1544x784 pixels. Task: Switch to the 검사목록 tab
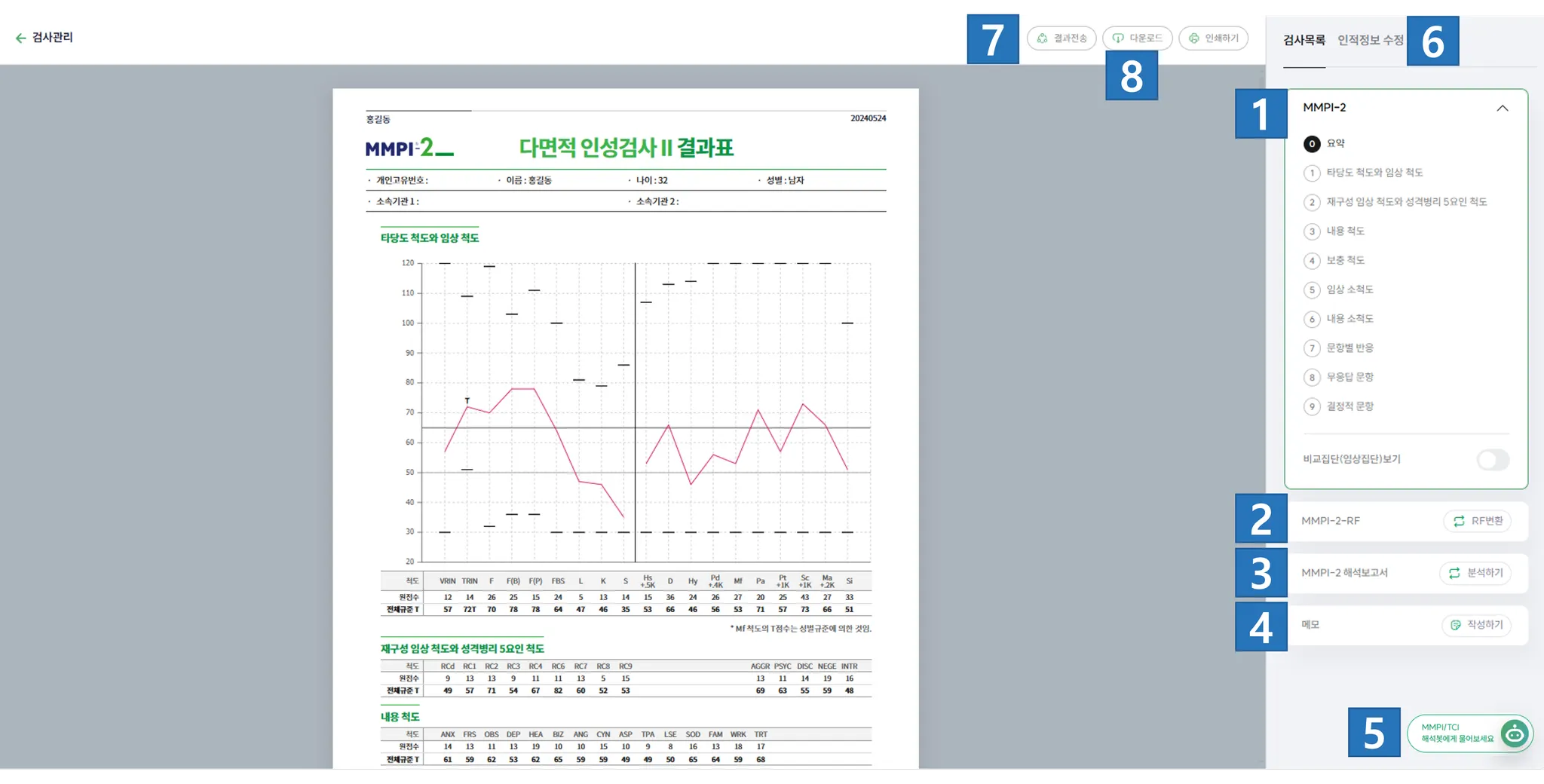(x=1304, y=40)
